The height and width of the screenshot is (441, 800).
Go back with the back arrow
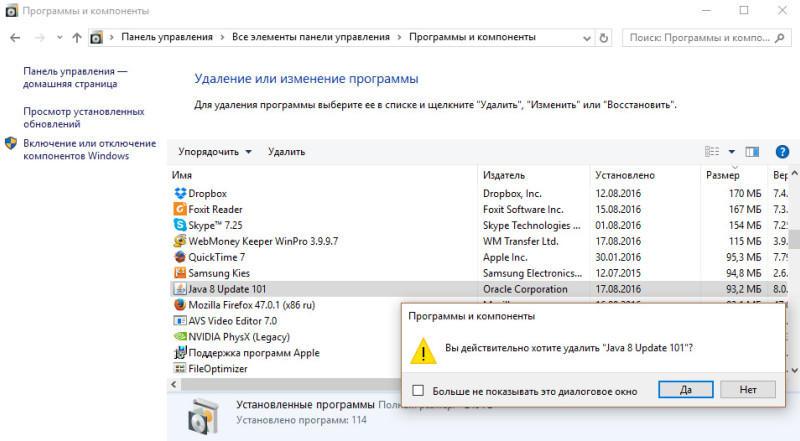click(x=15, y=37)
